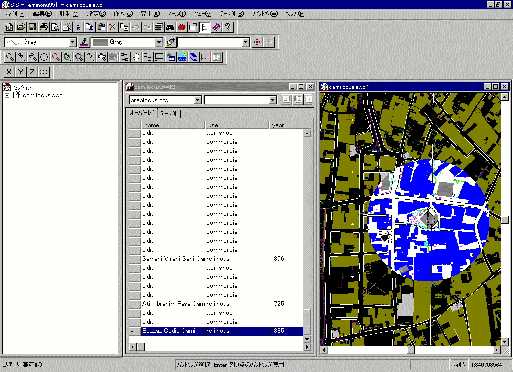This screenshot has width=513, height=372.
Task: Click the red stop icon in toolbar
Action: click(182, 27)
